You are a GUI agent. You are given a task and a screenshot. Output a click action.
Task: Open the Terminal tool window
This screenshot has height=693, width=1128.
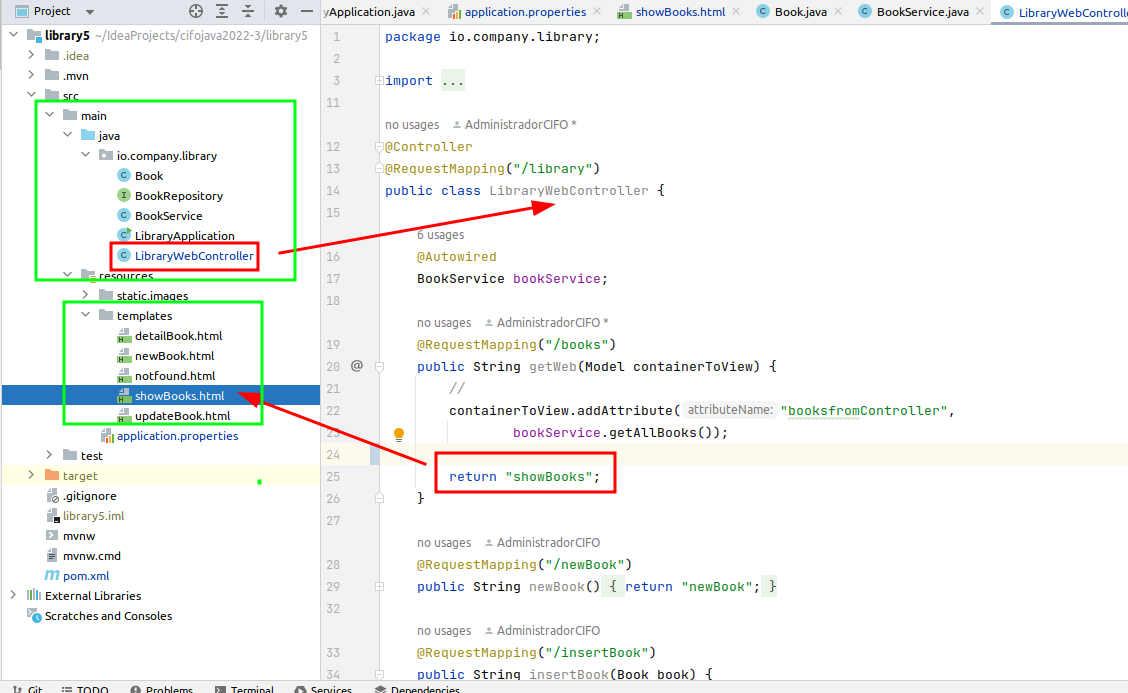245,688
